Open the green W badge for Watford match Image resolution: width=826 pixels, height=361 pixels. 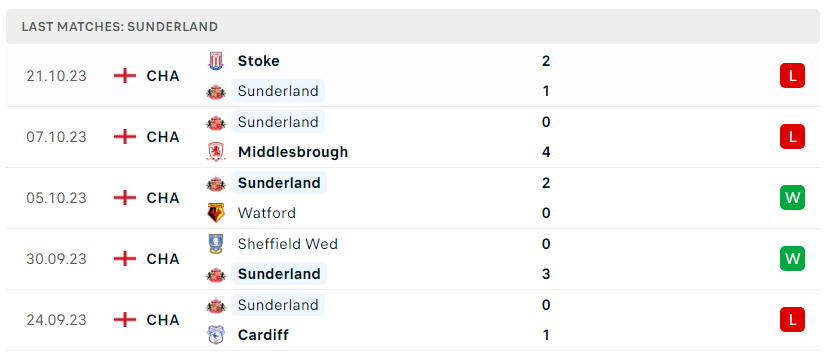tap(792, 198)
